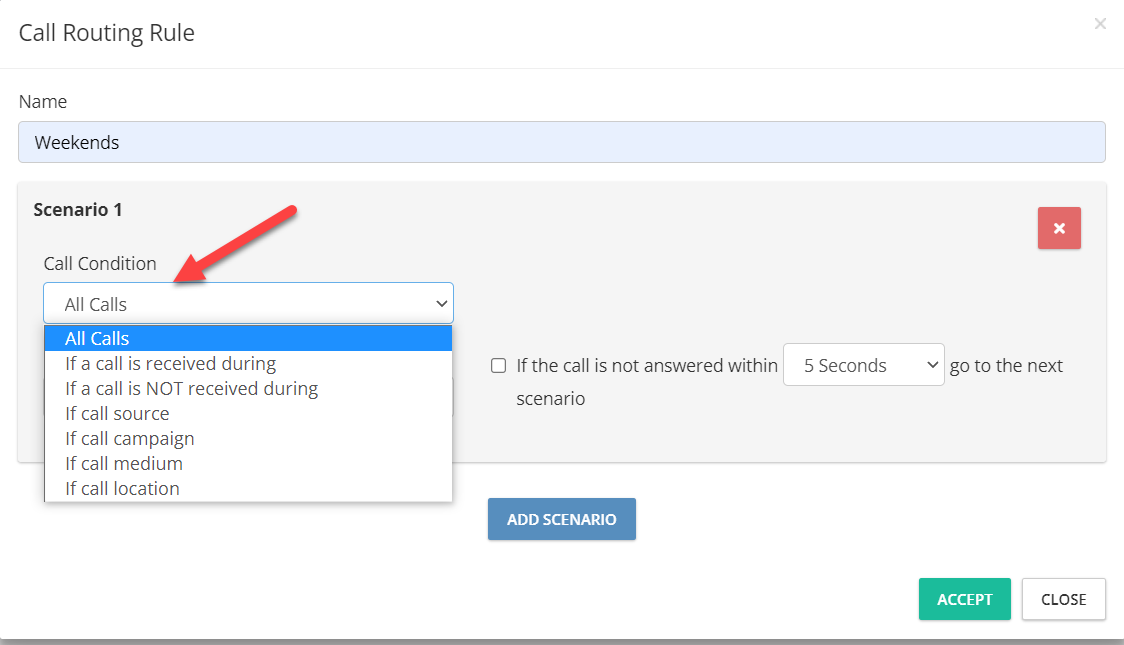
Task: Choose If a call is NOT received during
Action: pos(248,388)
